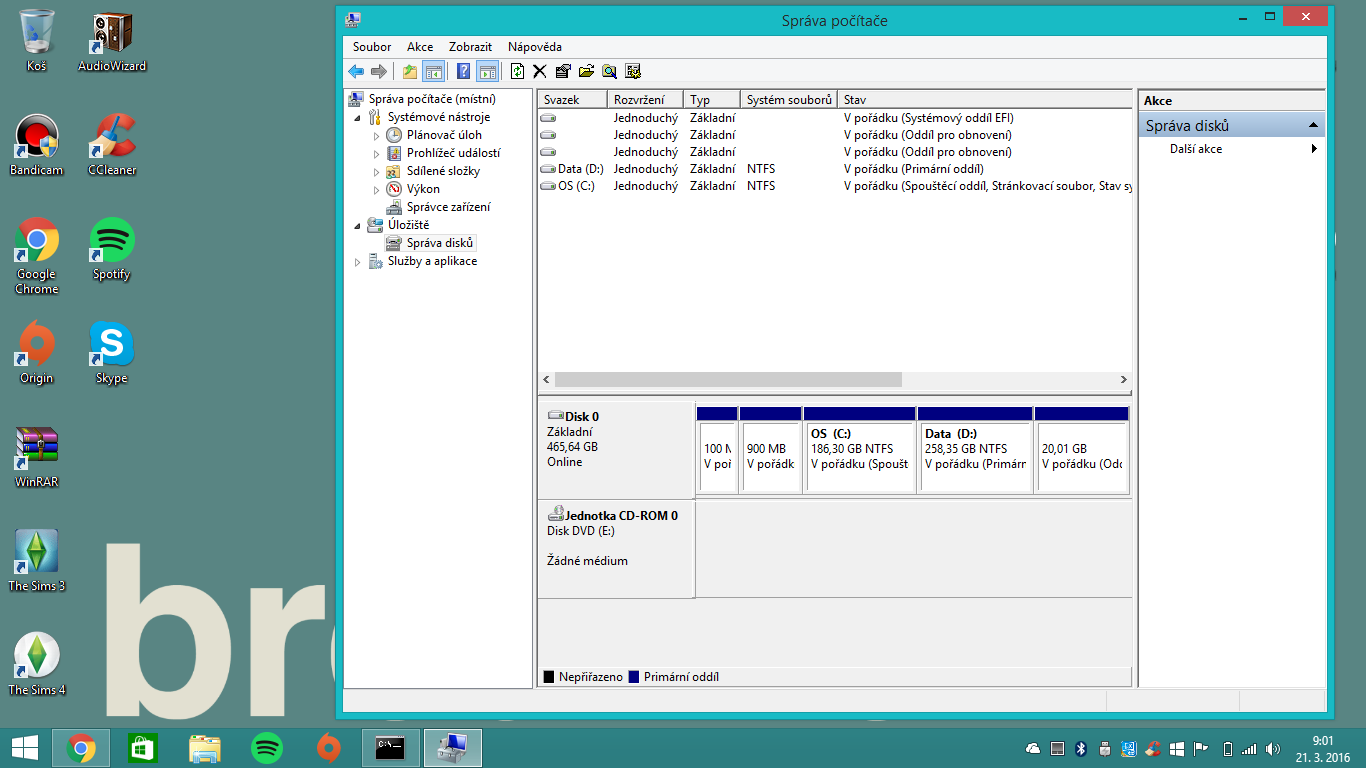Toggle the show/hide action pane button
This screenshot has width=1366, height=768.
487,71
